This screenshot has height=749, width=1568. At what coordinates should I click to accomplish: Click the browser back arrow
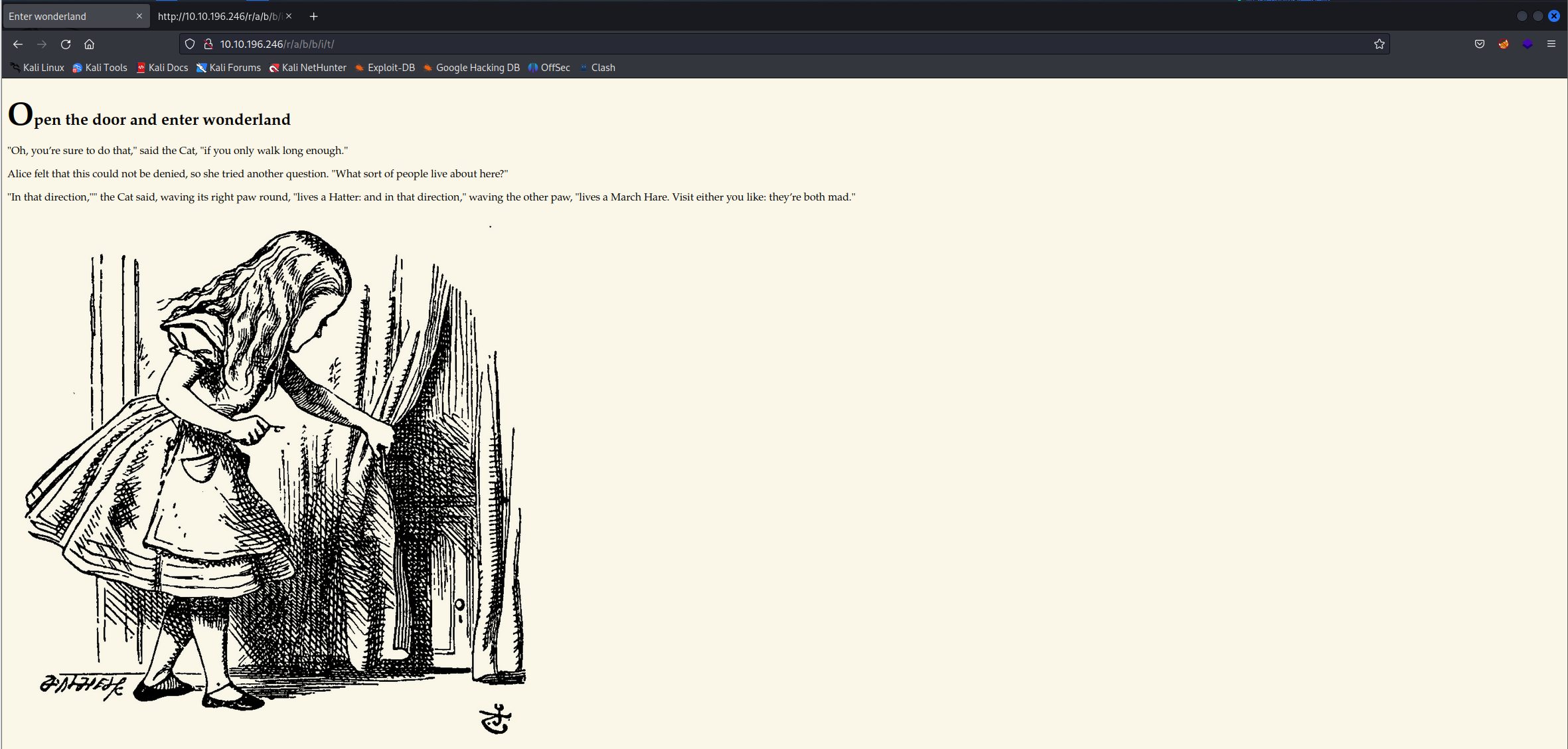[x=18, y=44]
